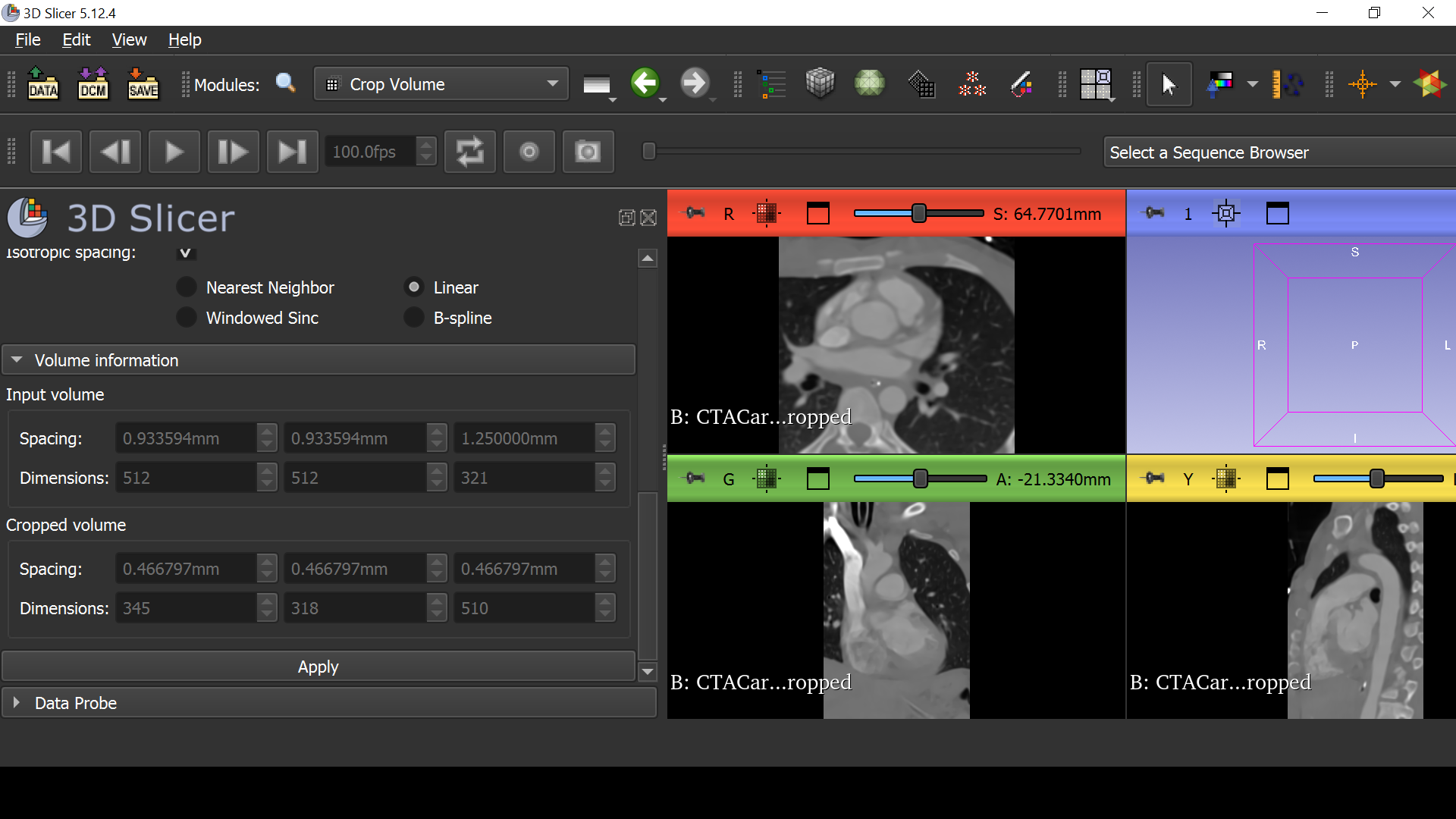Open module search via magnifier icon
This screenshot has width=1456, height=819.
click(x=286, y=83)
